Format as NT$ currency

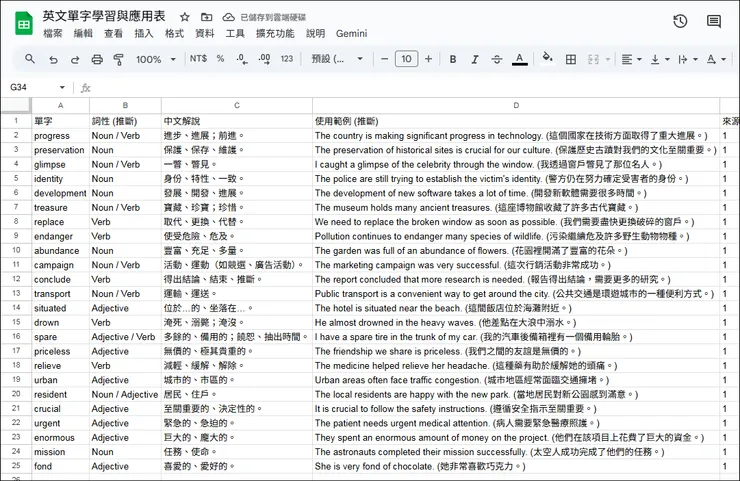(x=198, y=59)
